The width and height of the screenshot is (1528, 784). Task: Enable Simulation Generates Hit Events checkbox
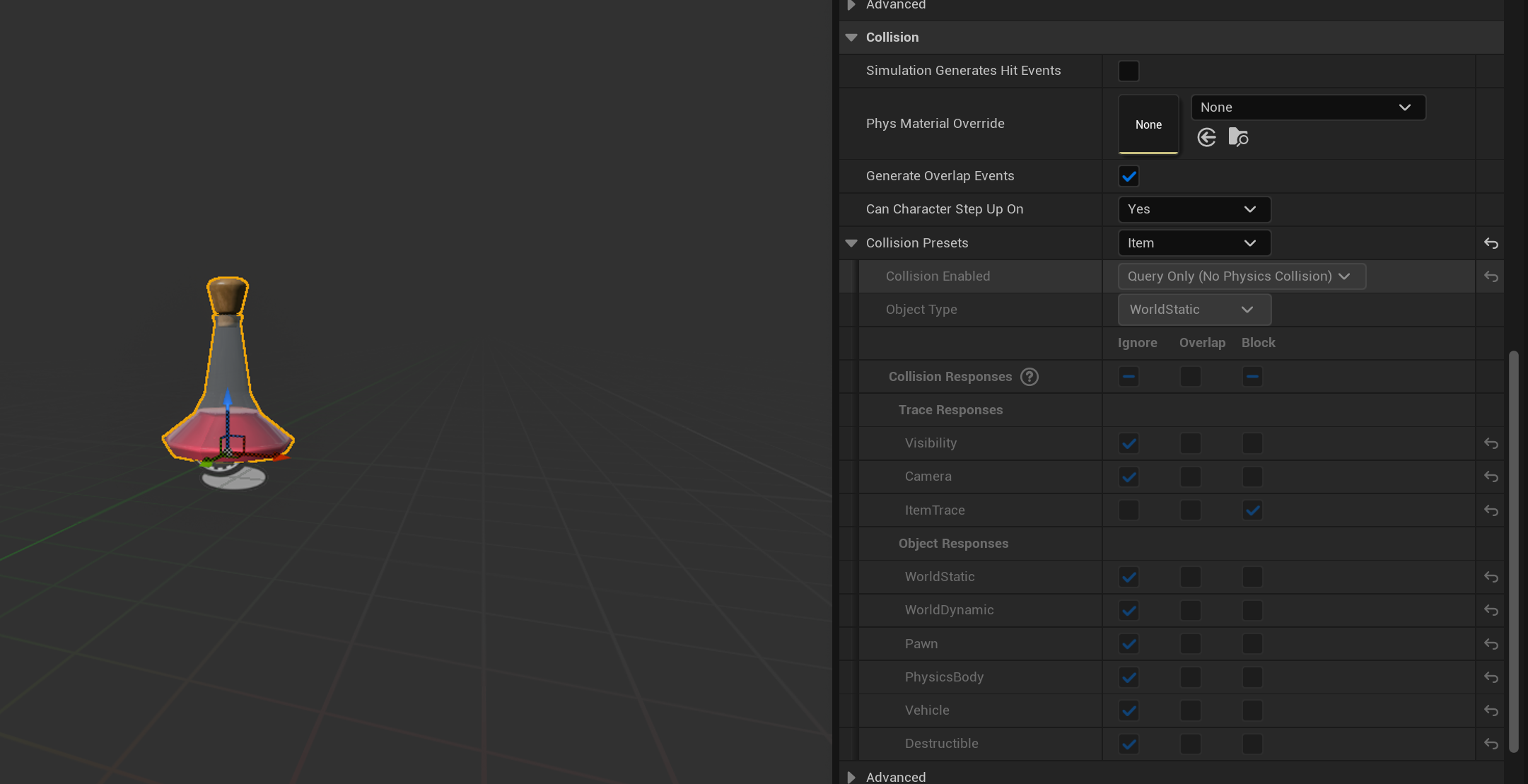coord(1128,71)
